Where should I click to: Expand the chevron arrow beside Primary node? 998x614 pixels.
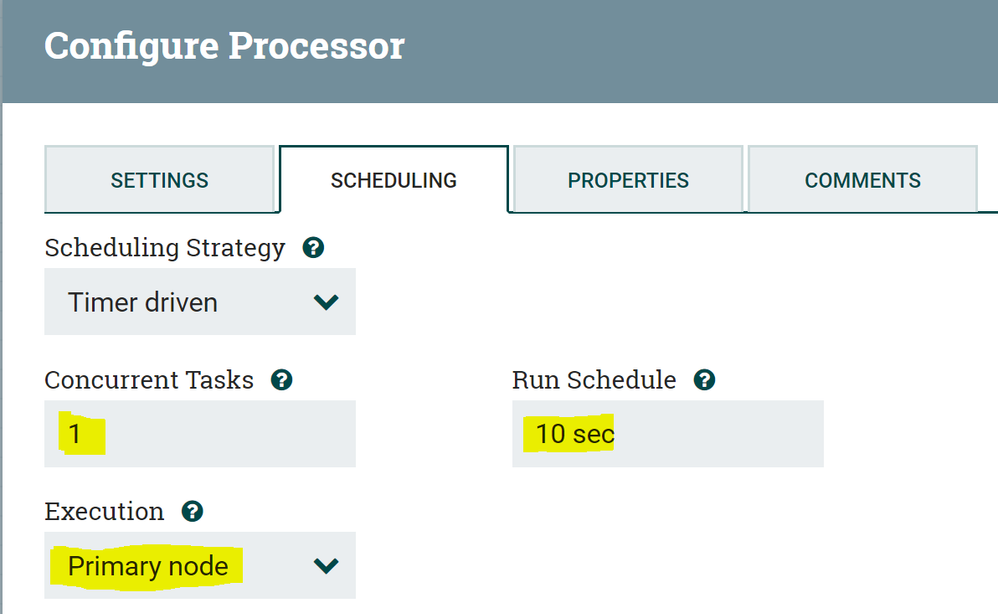pos(326,566)
